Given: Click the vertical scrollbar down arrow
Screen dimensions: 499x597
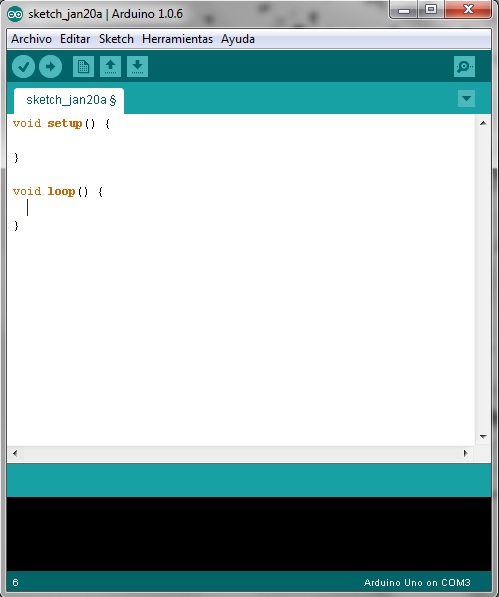Looking at the screenshot, I should tap(483, 437).
